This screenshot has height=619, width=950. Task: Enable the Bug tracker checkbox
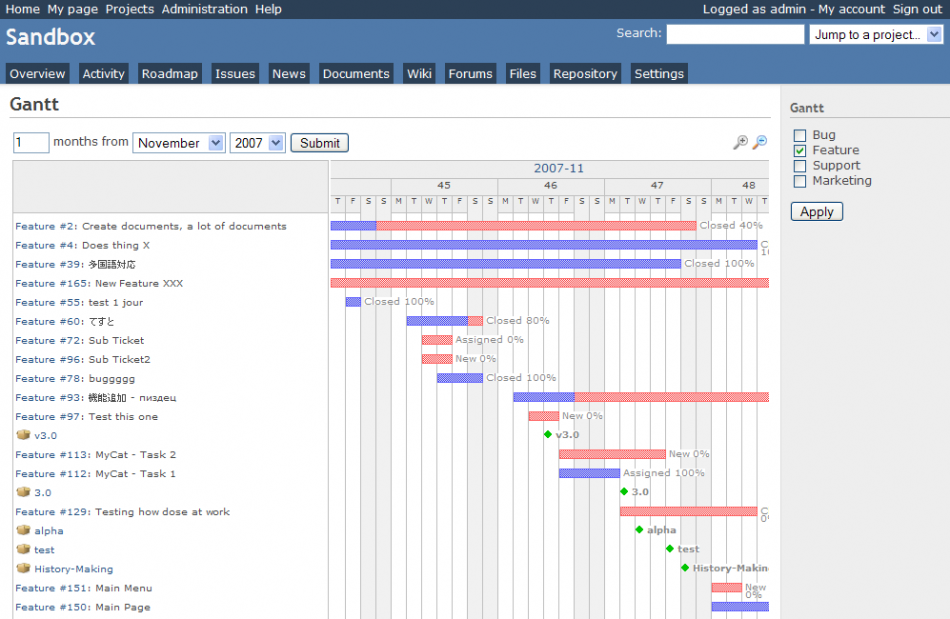point(800,135)
